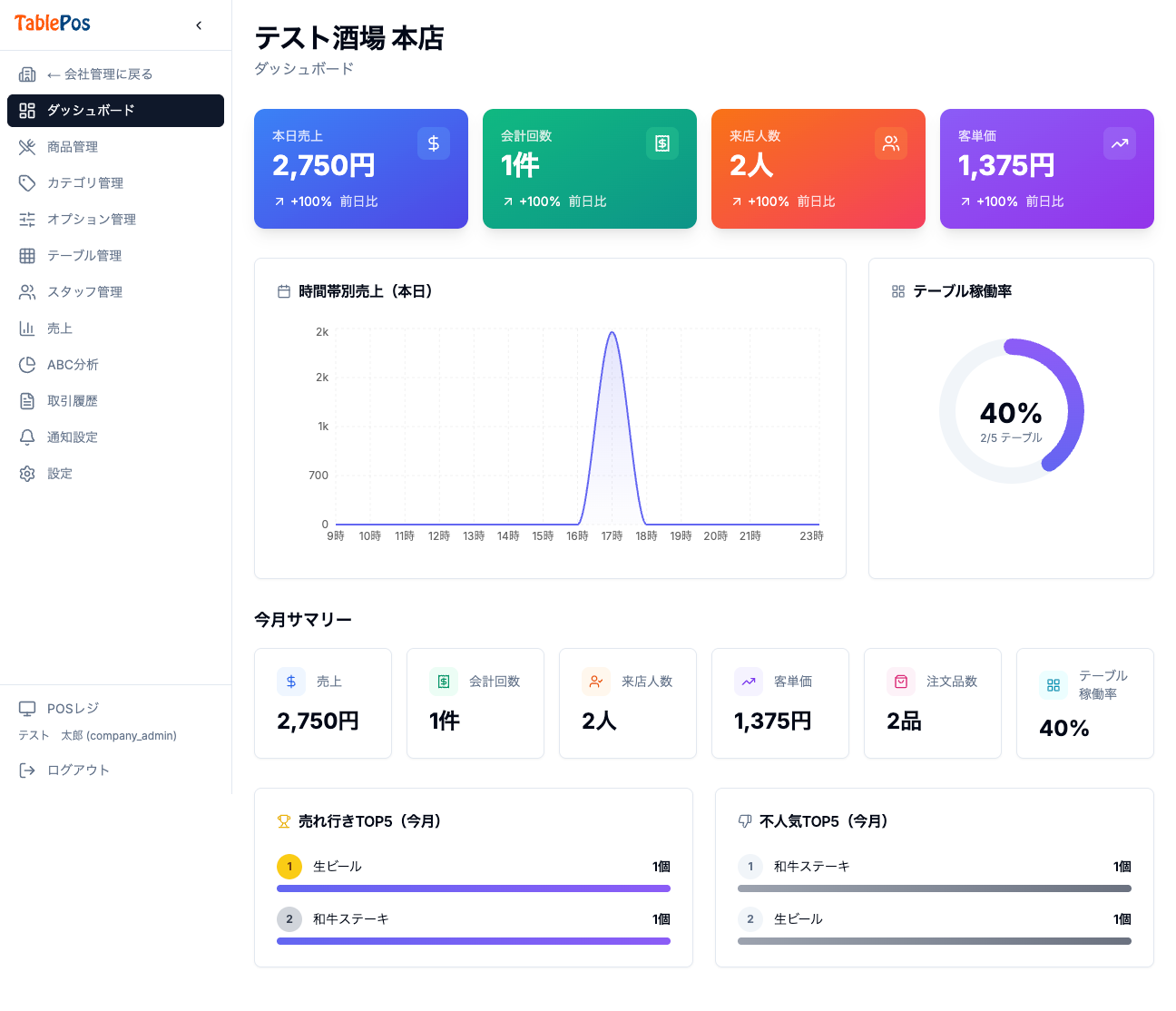The height and width of the screenshot is (1011, 1176).
Task: Click the 2品 value in 注文品数 card
Action: 904,721
